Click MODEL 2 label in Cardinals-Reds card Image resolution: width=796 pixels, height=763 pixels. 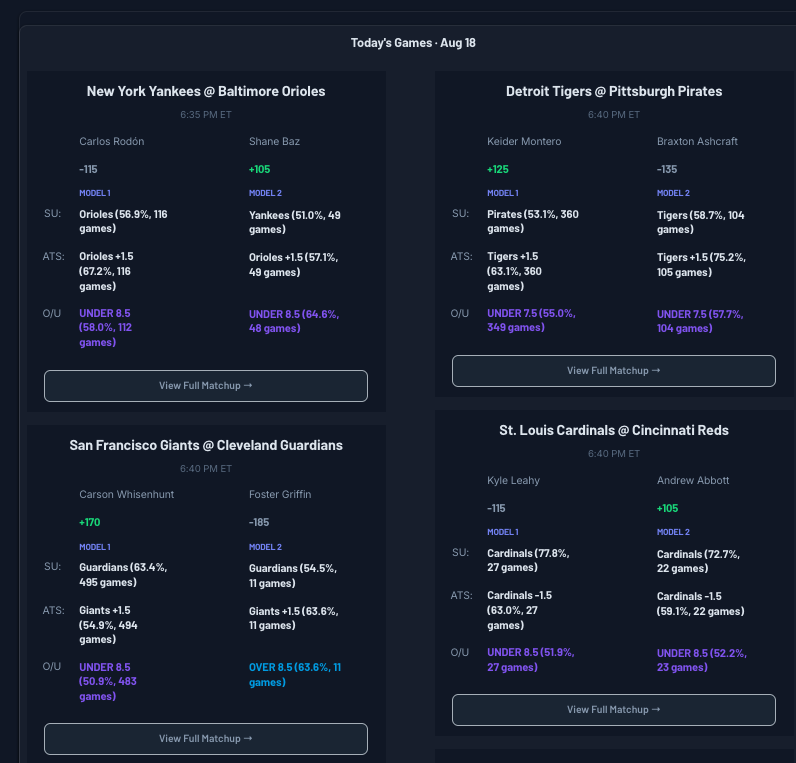[x=673, y=533]
